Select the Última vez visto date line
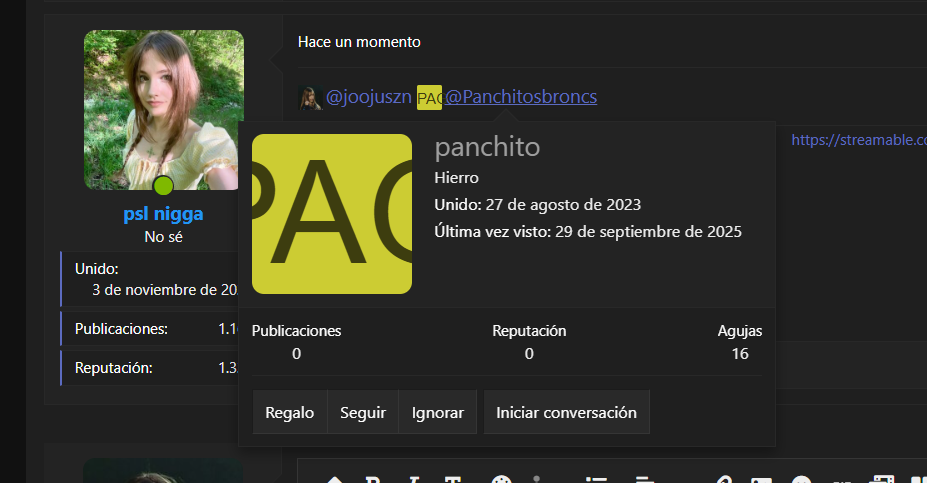 (588, 232)
